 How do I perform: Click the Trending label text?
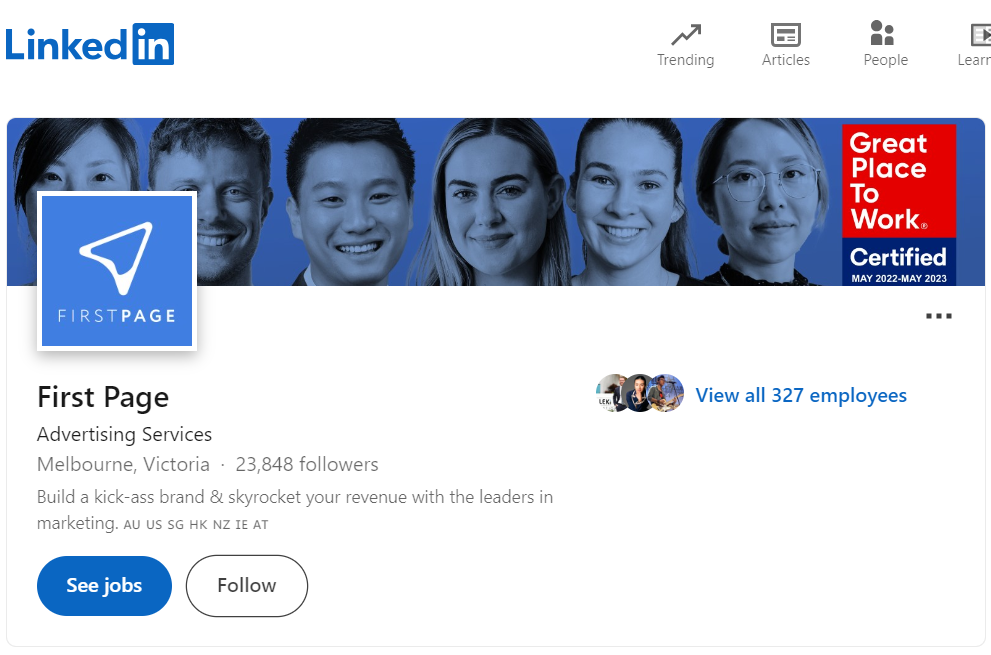(686, 60)
